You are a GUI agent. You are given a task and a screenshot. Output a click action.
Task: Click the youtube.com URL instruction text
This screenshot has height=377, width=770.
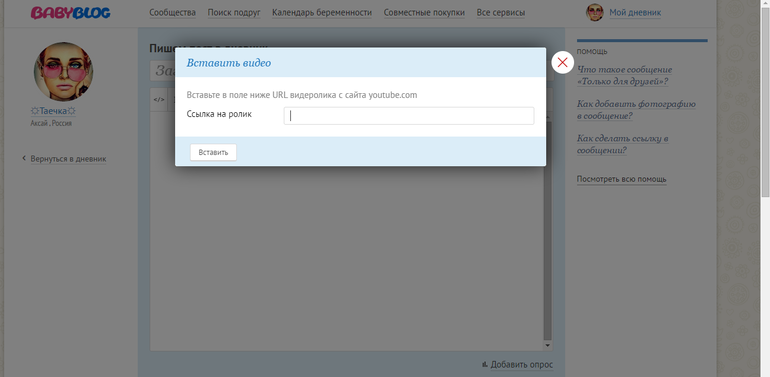(302, 95)
